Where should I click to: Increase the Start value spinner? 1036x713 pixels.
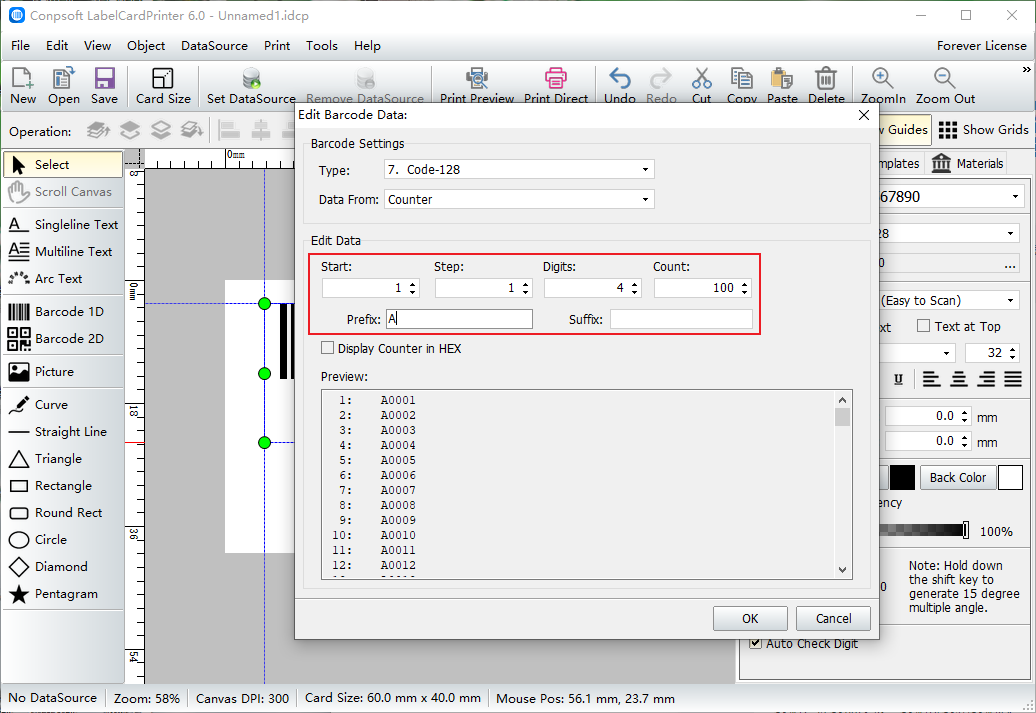click(x=413, y=284)
